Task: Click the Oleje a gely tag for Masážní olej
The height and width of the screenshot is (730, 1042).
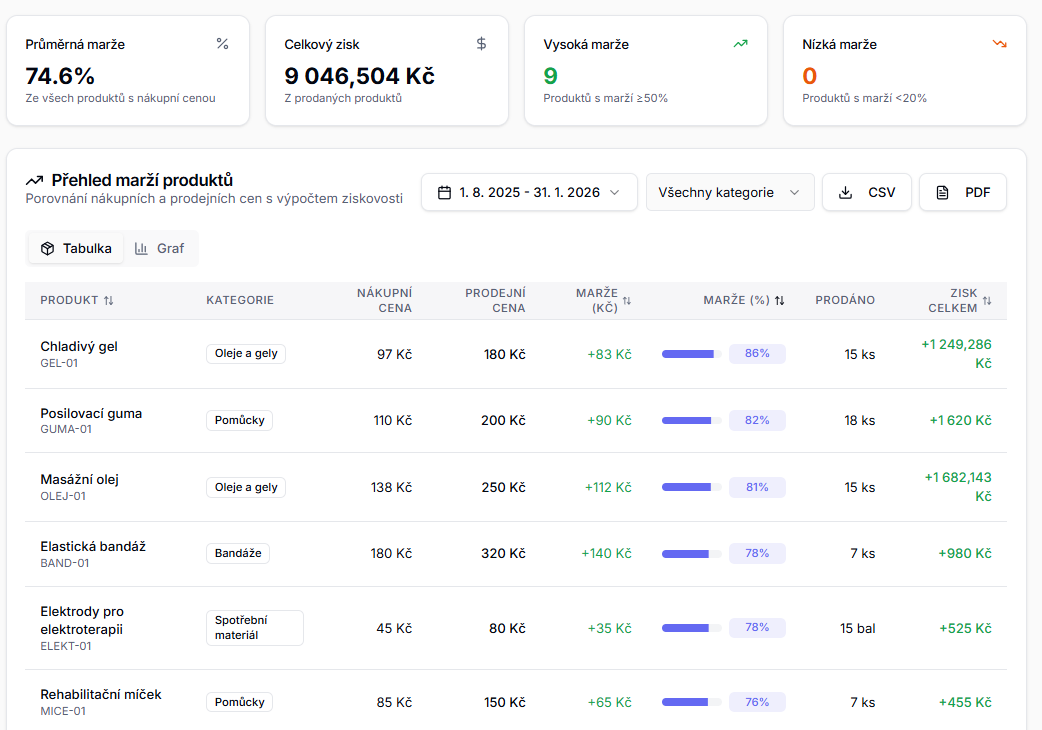Action: 246,487
